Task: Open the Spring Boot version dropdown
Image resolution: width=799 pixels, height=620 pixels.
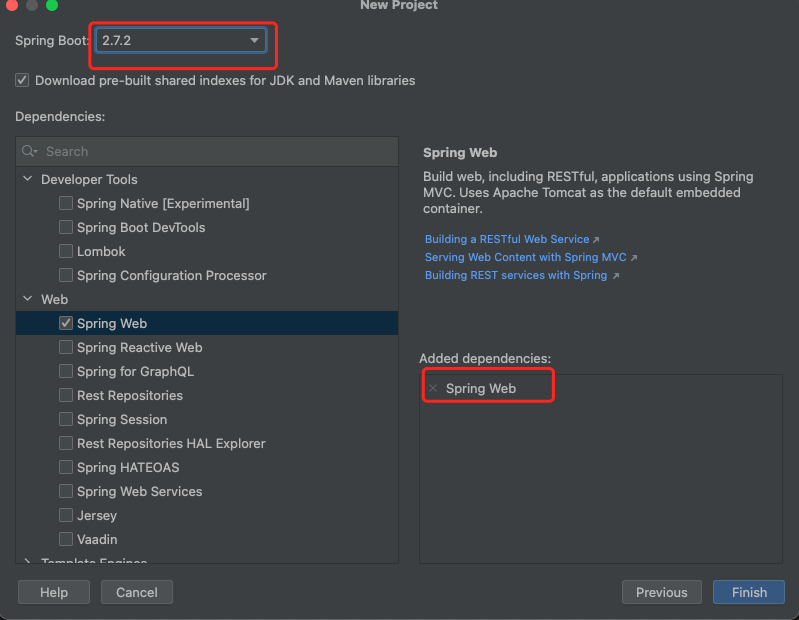Action: pyautogui.click(x=181, y=41)
